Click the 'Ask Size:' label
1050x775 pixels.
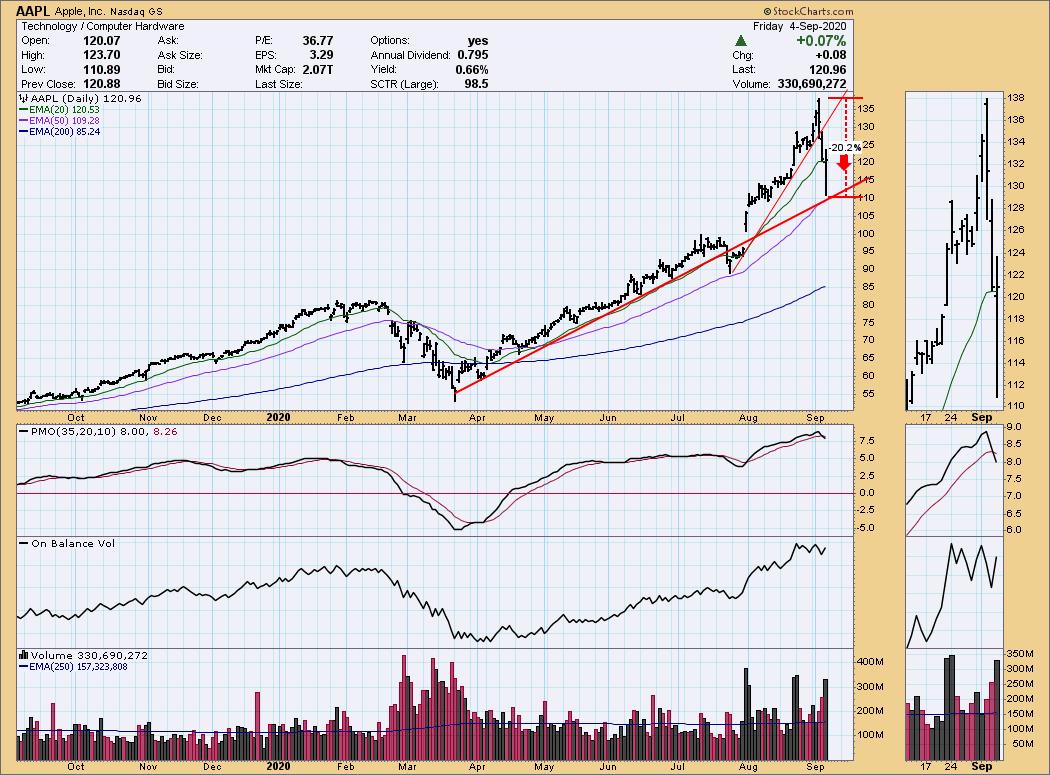tap(180, 56)
